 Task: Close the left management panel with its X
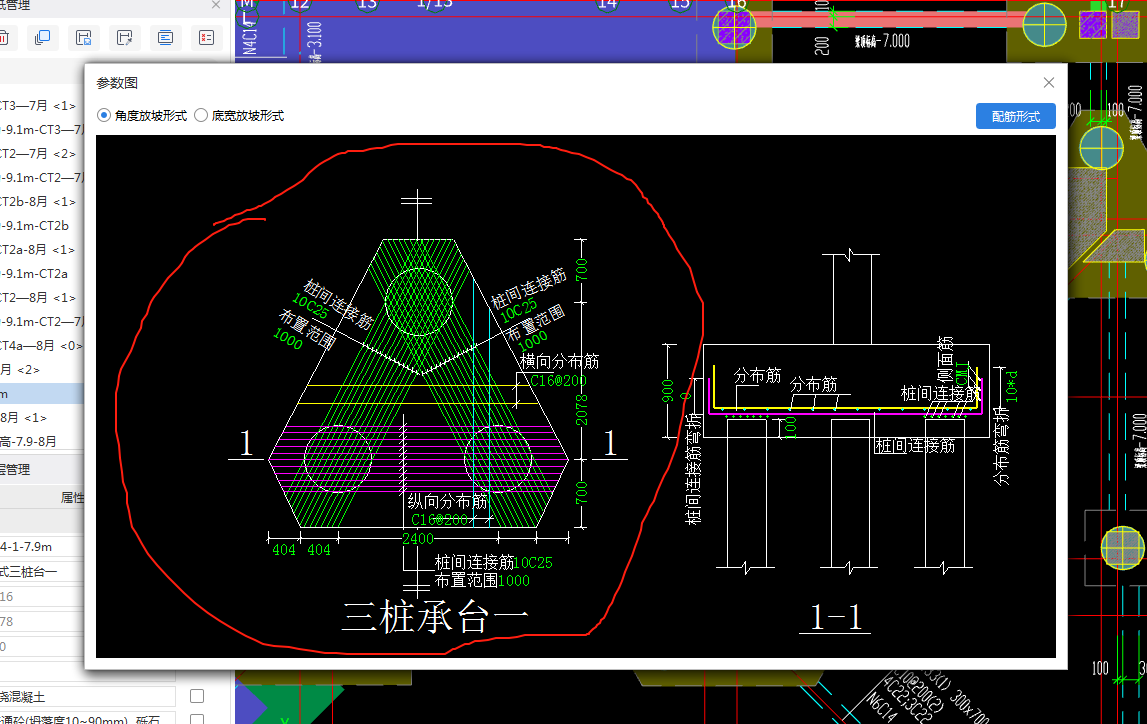pyautogui.click(x=216, y=5)
